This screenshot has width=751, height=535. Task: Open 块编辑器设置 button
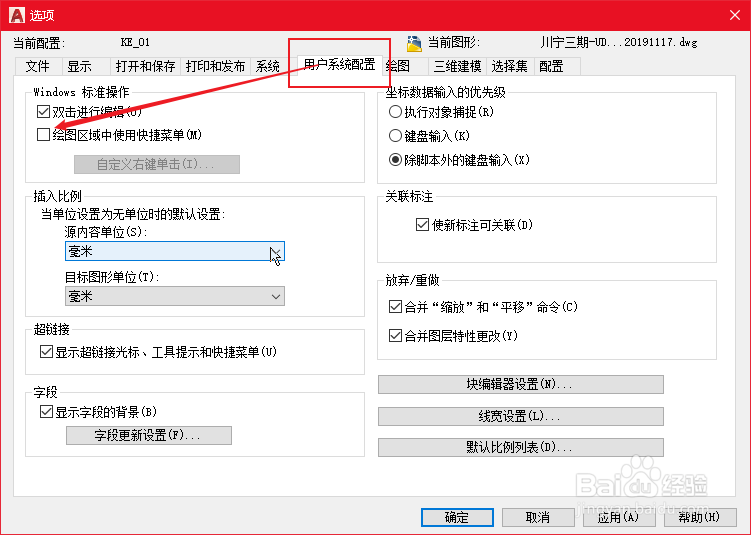521,384
